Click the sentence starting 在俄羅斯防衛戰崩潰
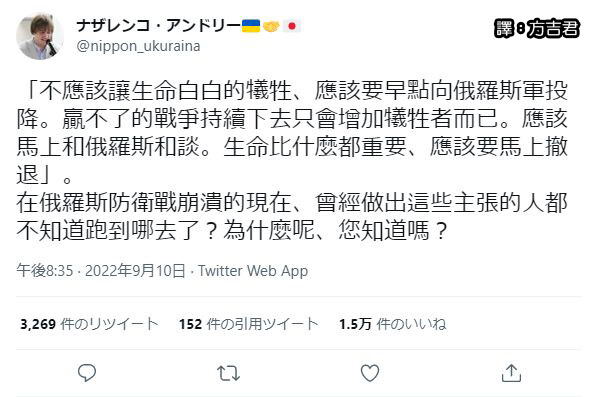Image resolution: width=598 pixels, height=397 pixels. tap(292, 217)
